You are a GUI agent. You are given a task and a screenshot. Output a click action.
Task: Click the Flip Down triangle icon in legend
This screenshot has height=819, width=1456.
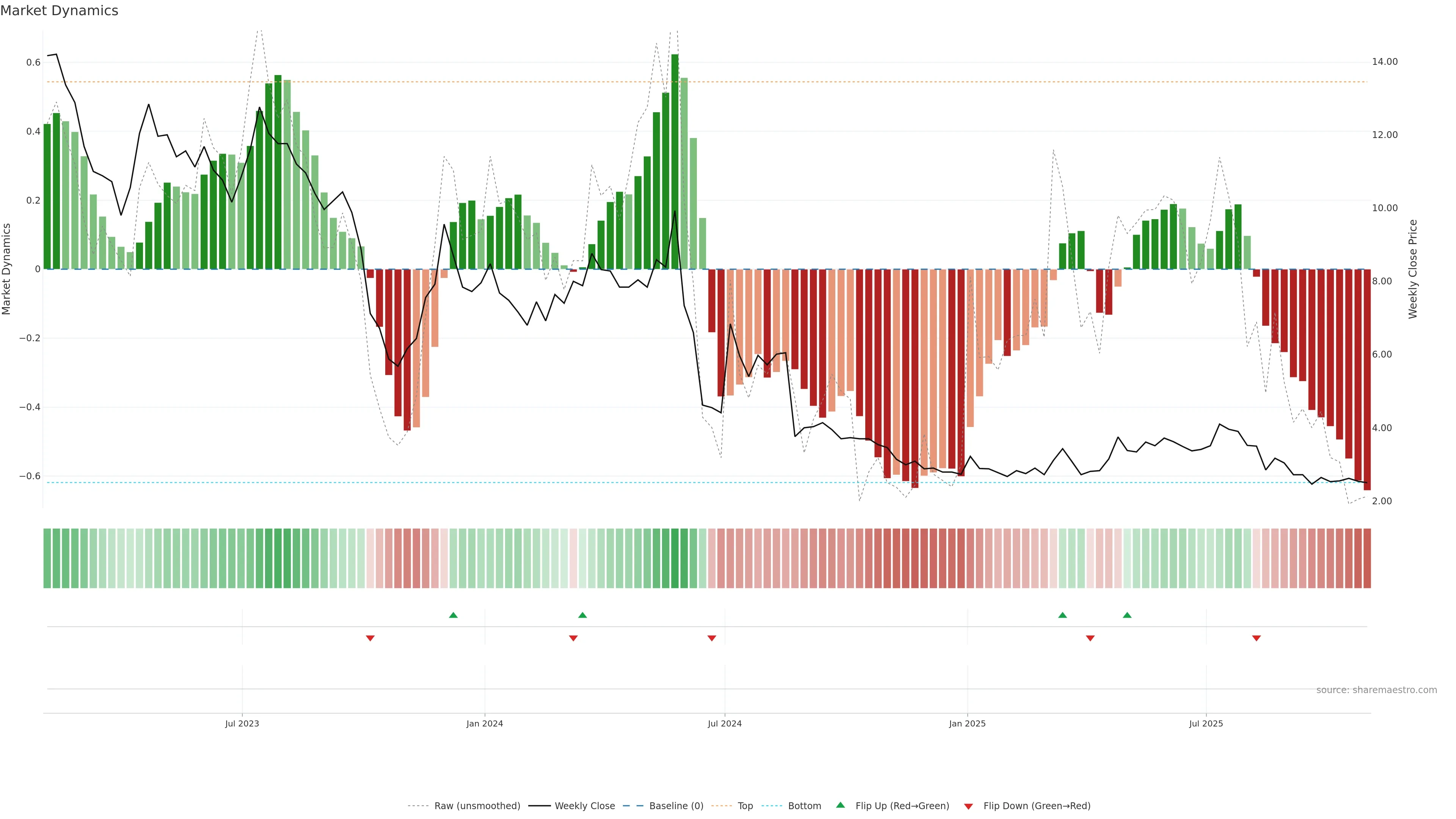(968, 806)
